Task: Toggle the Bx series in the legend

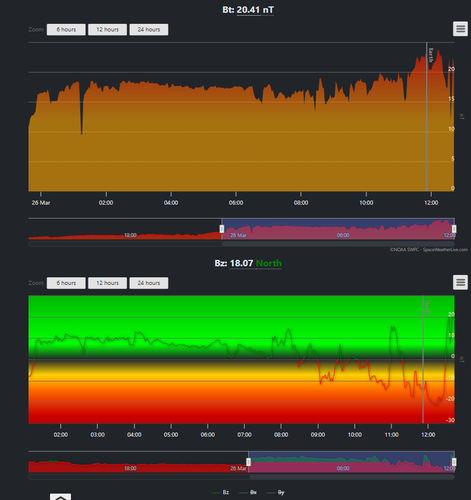Action: pos(248,492)
